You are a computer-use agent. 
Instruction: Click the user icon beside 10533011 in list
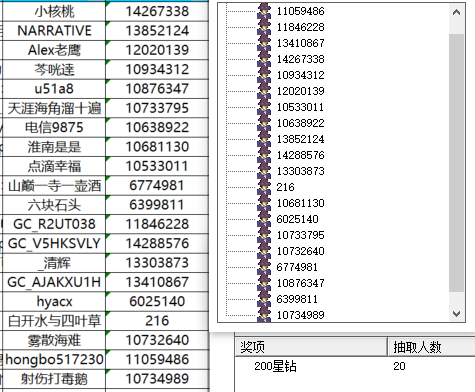point(264,107)
